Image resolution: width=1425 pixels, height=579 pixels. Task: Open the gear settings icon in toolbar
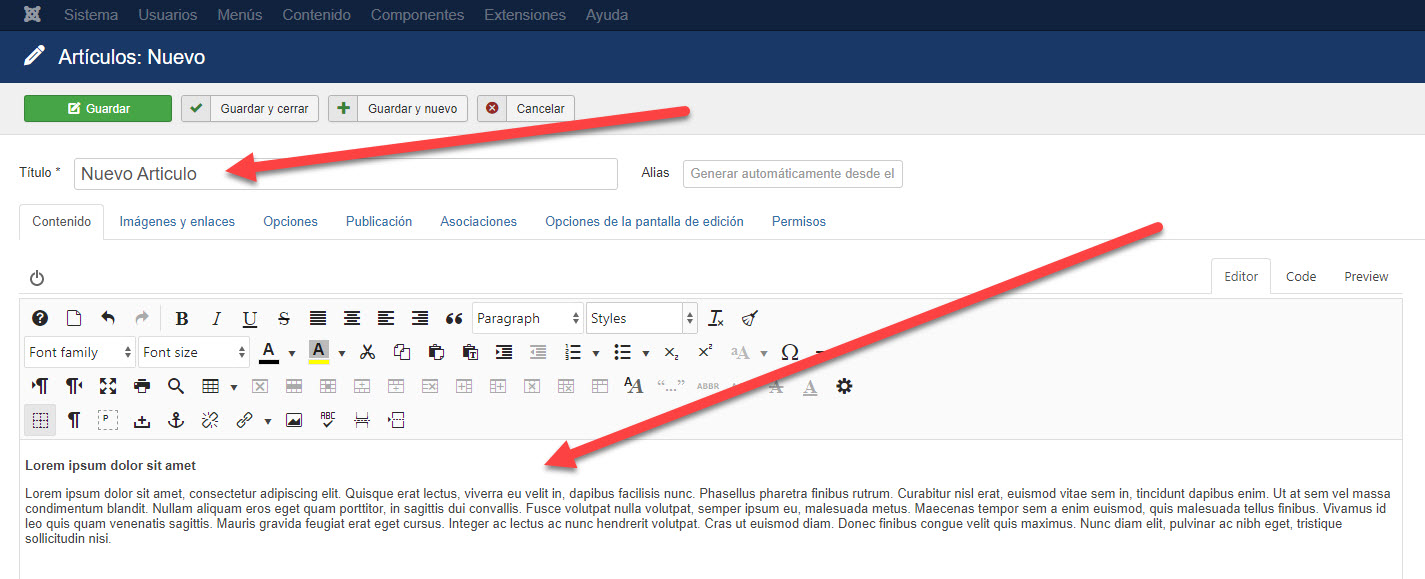(x=844, y=386)
